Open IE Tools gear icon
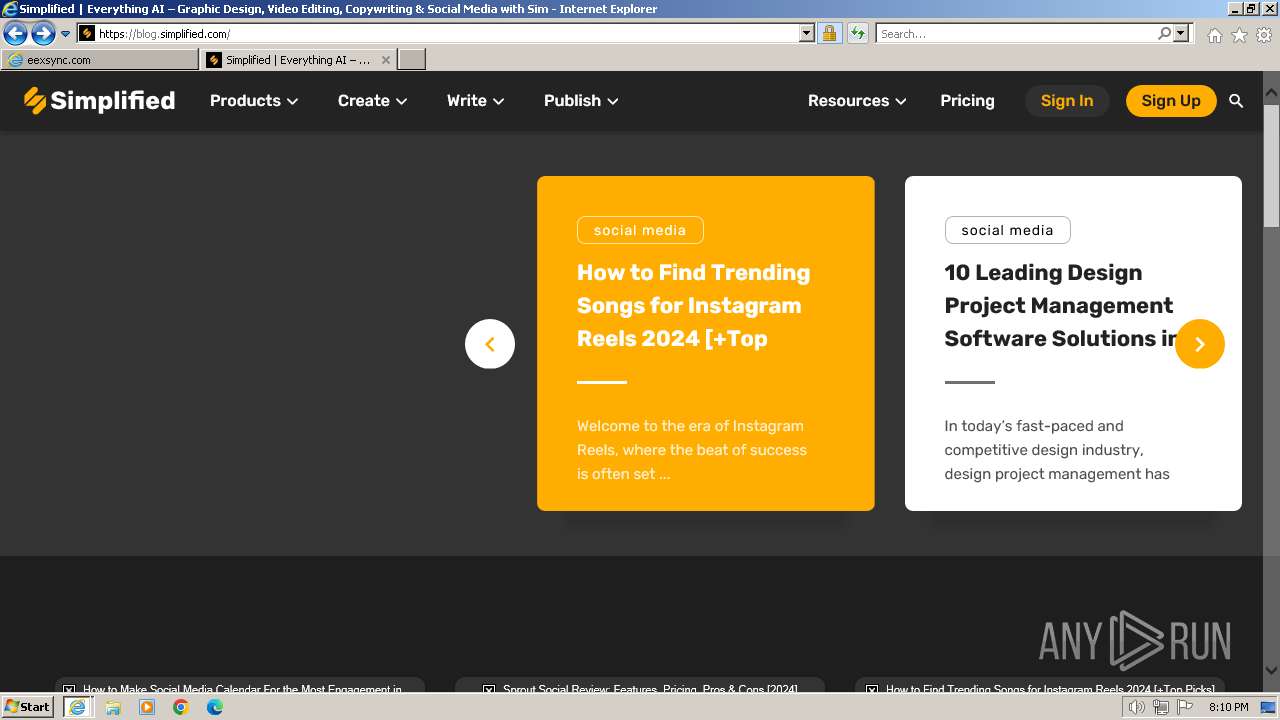The image size is (1280, 720). pyautogui.click(x=1264, y=35)
